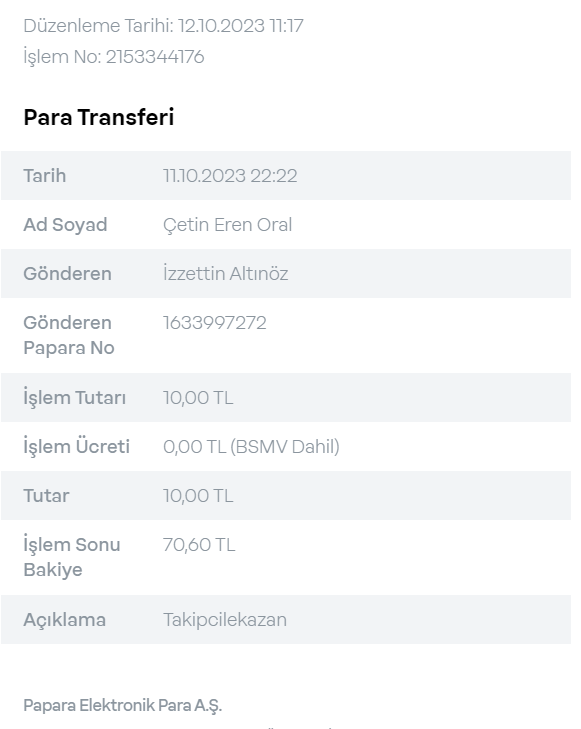This screenshot has width=581, height=729.
Task: Click the Papara Elektronik Para A.Ş. footer text
Action: point(123,706)
